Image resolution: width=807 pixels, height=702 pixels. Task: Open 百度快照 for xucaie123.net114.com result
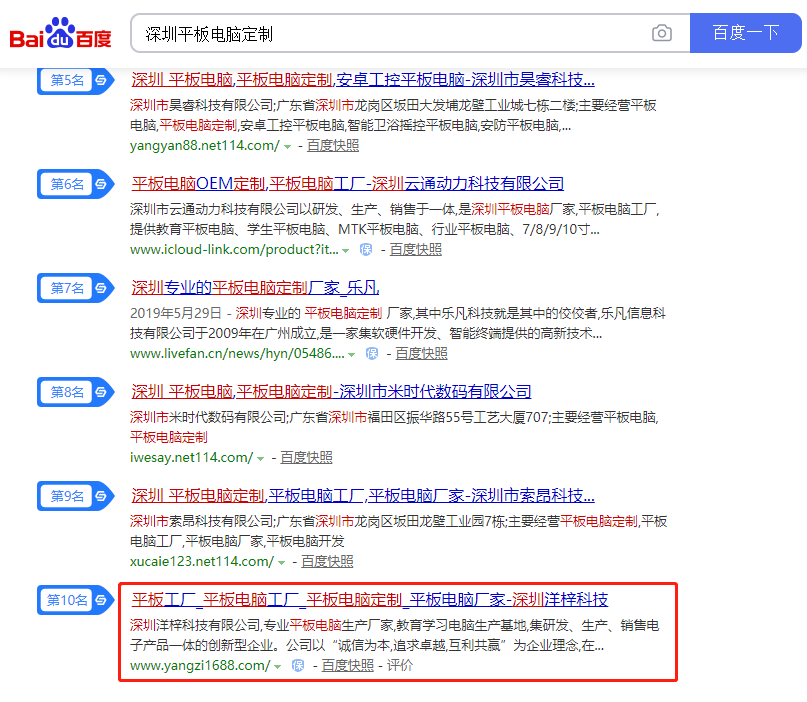327,562
